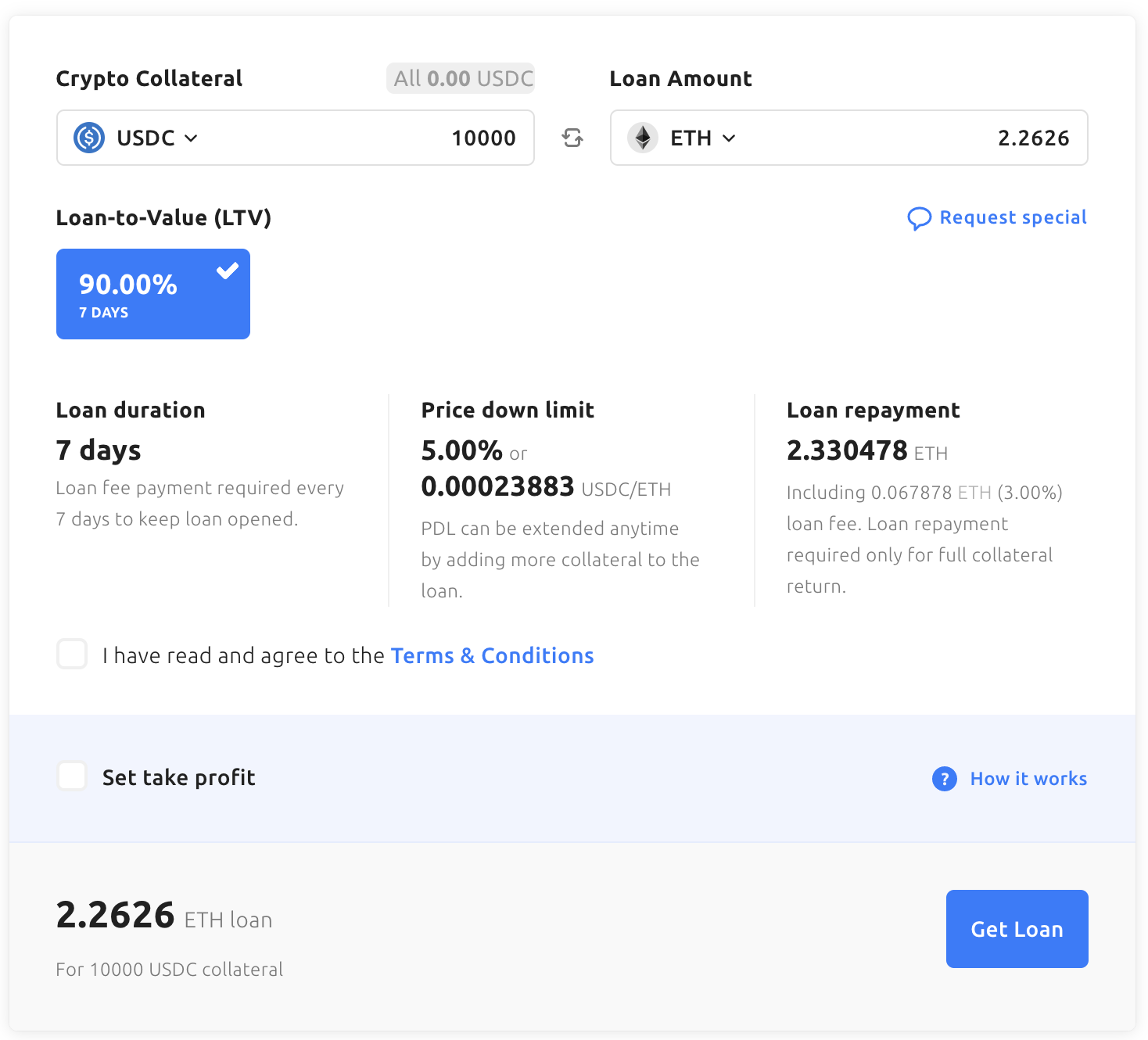
Task: Tick the Terms & Conditions agreement checkbox
Action: click(72, 654)
